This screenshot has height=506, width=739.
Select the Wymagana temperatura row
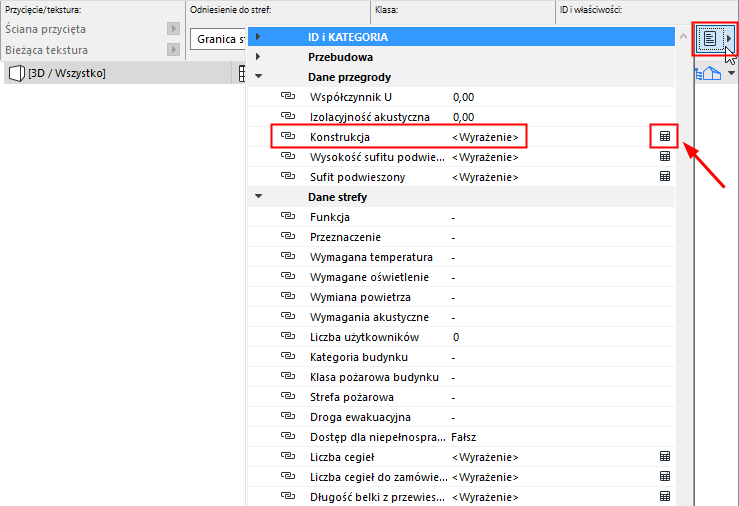pos(461,257)
